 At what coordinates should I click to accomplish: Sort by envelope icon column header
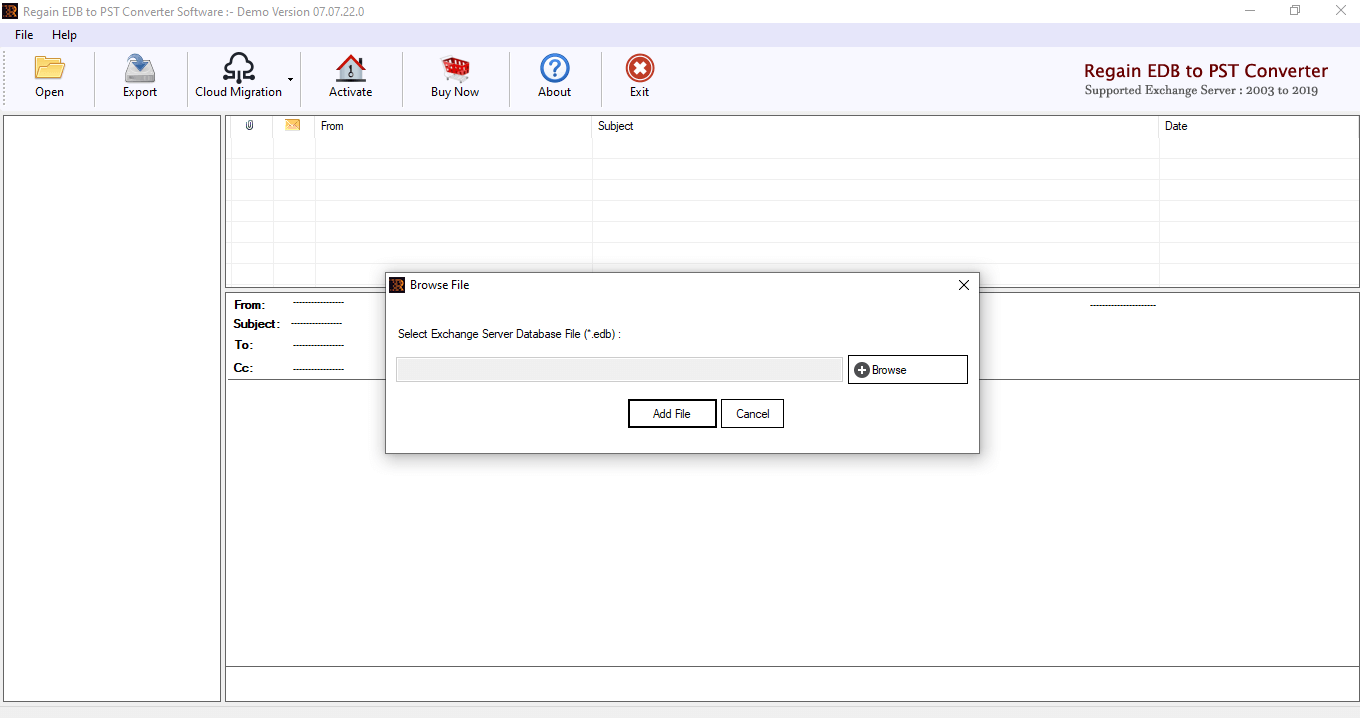[293, 126]
